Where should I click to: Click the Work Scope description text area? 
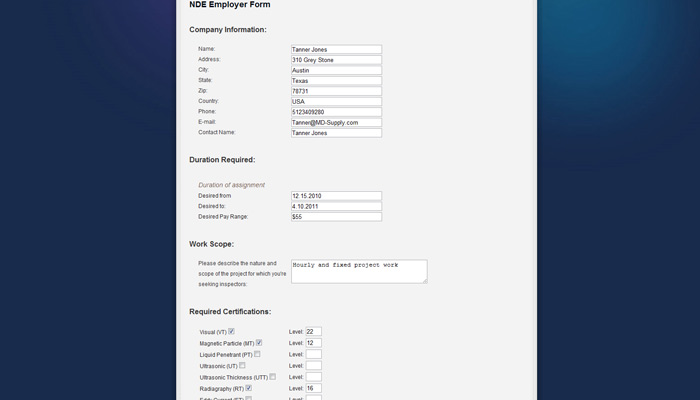pyautogui.click(x=359, y=271)
